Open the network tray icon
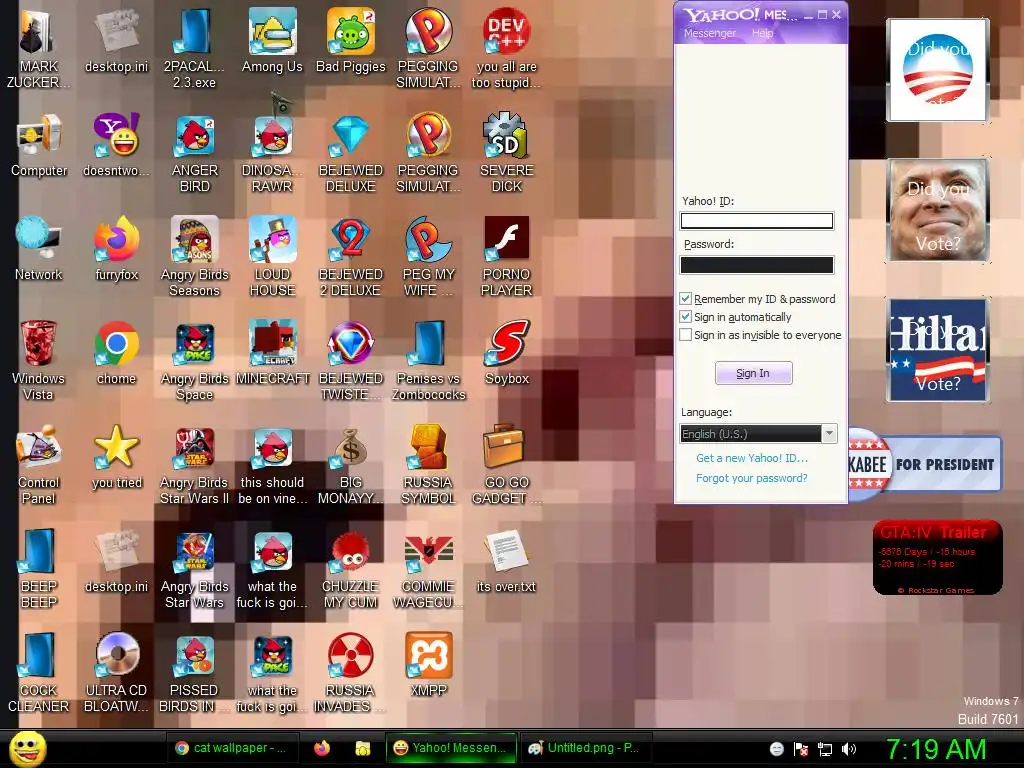The height and width of the screenshot is (768, 1024). (825, 749)
